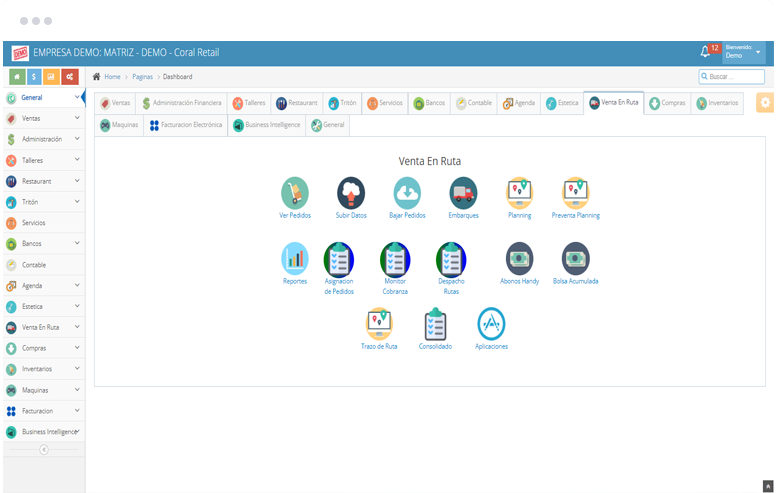Switch to the Compras tab
The image size is (776, 493).
tap(667, 103)
